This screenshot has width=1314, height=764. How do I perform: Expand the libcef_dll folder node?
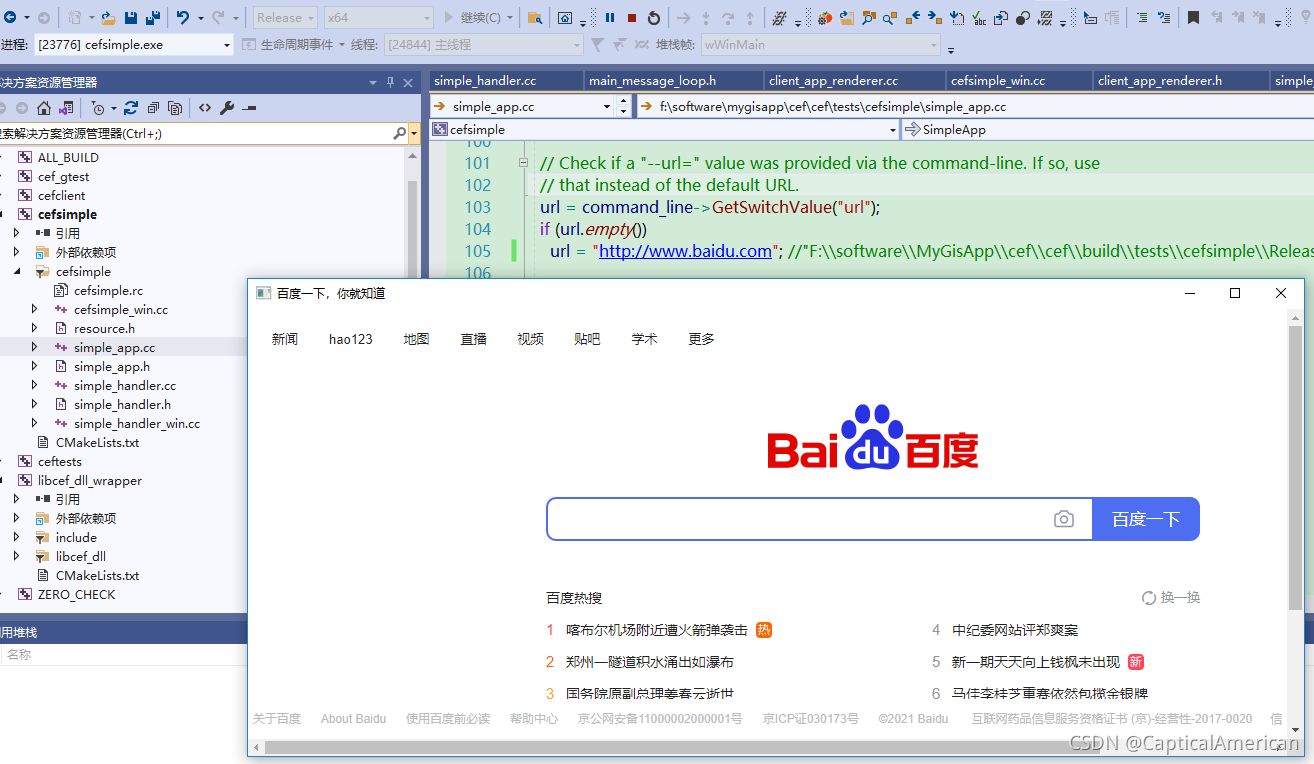click(x=17, y=557)
